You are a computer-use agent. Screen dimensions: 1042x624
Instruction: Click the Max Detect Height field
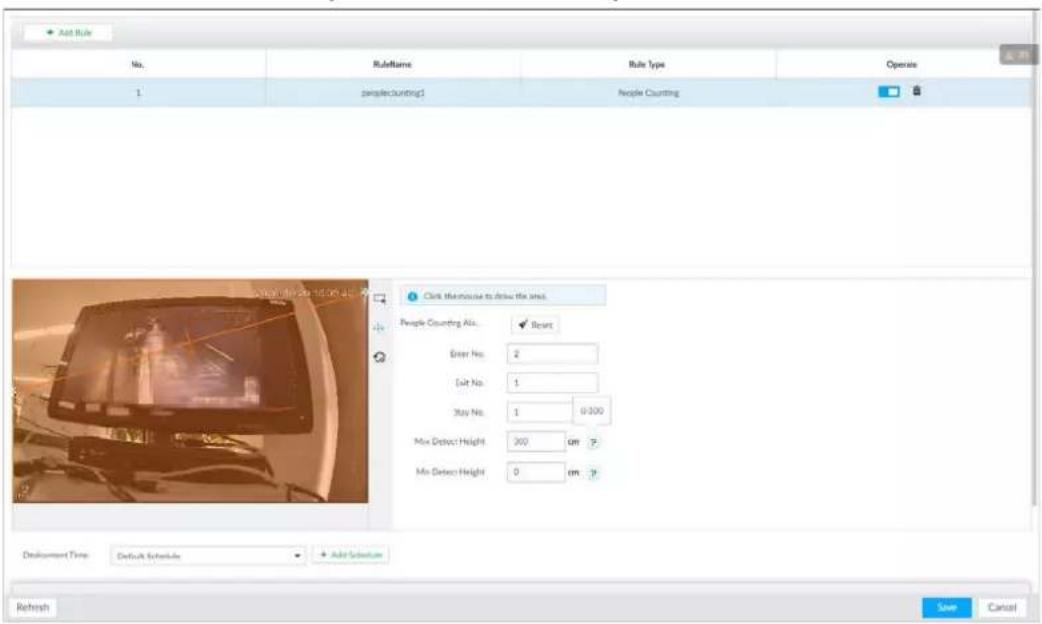pos(536,441)
